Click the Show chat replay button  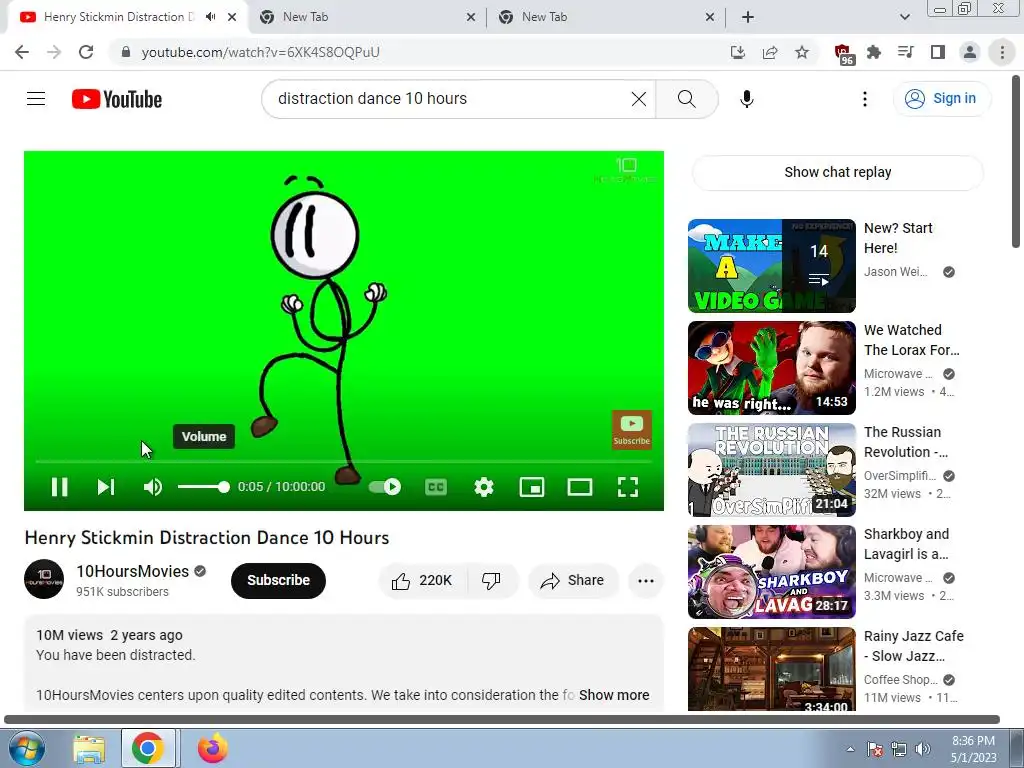[x=837, y=172]
